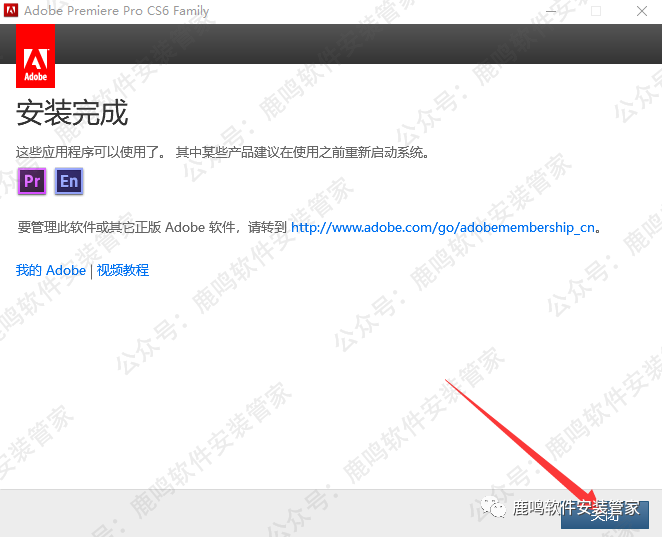Close the window using the title bar X
662x537 pixels.
pos(640,11)
